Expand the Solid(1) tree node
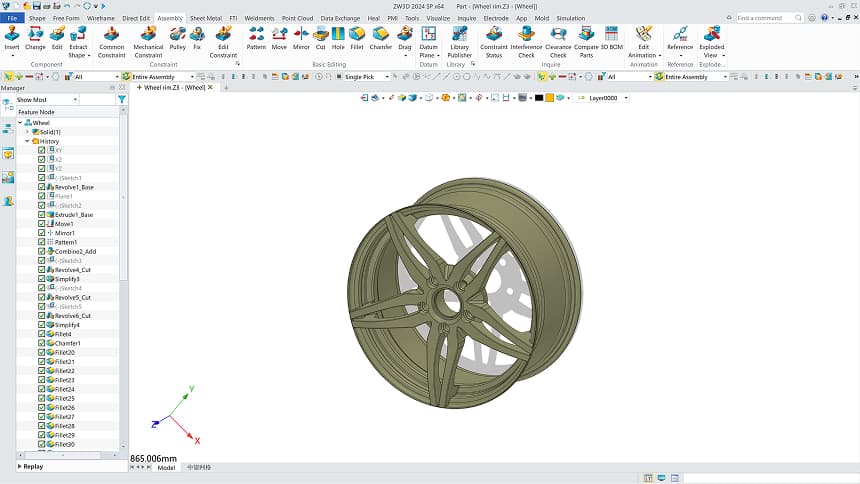The height and width of the screenshot is (484, 860). point(28,132)
